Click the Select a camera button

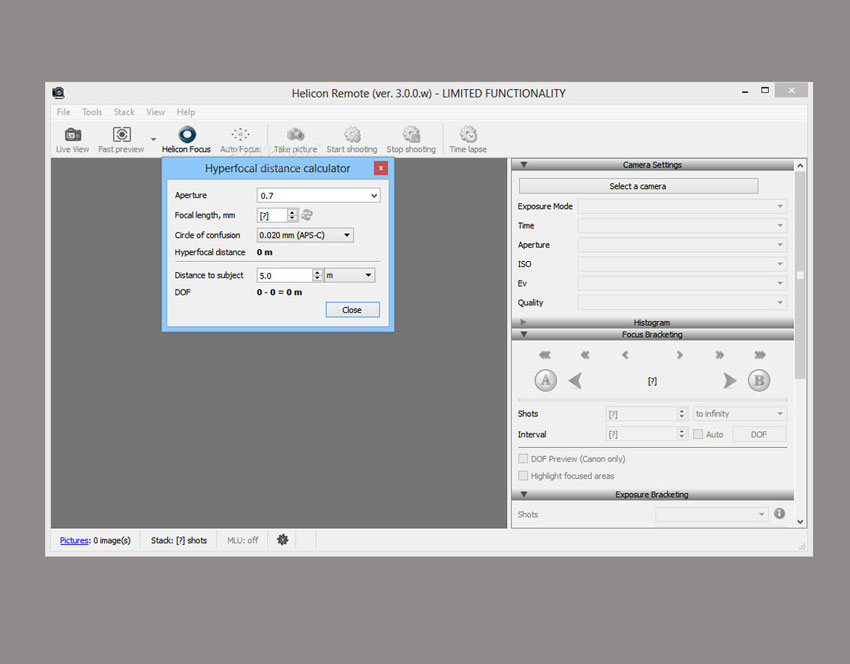[x=638, y=186]
